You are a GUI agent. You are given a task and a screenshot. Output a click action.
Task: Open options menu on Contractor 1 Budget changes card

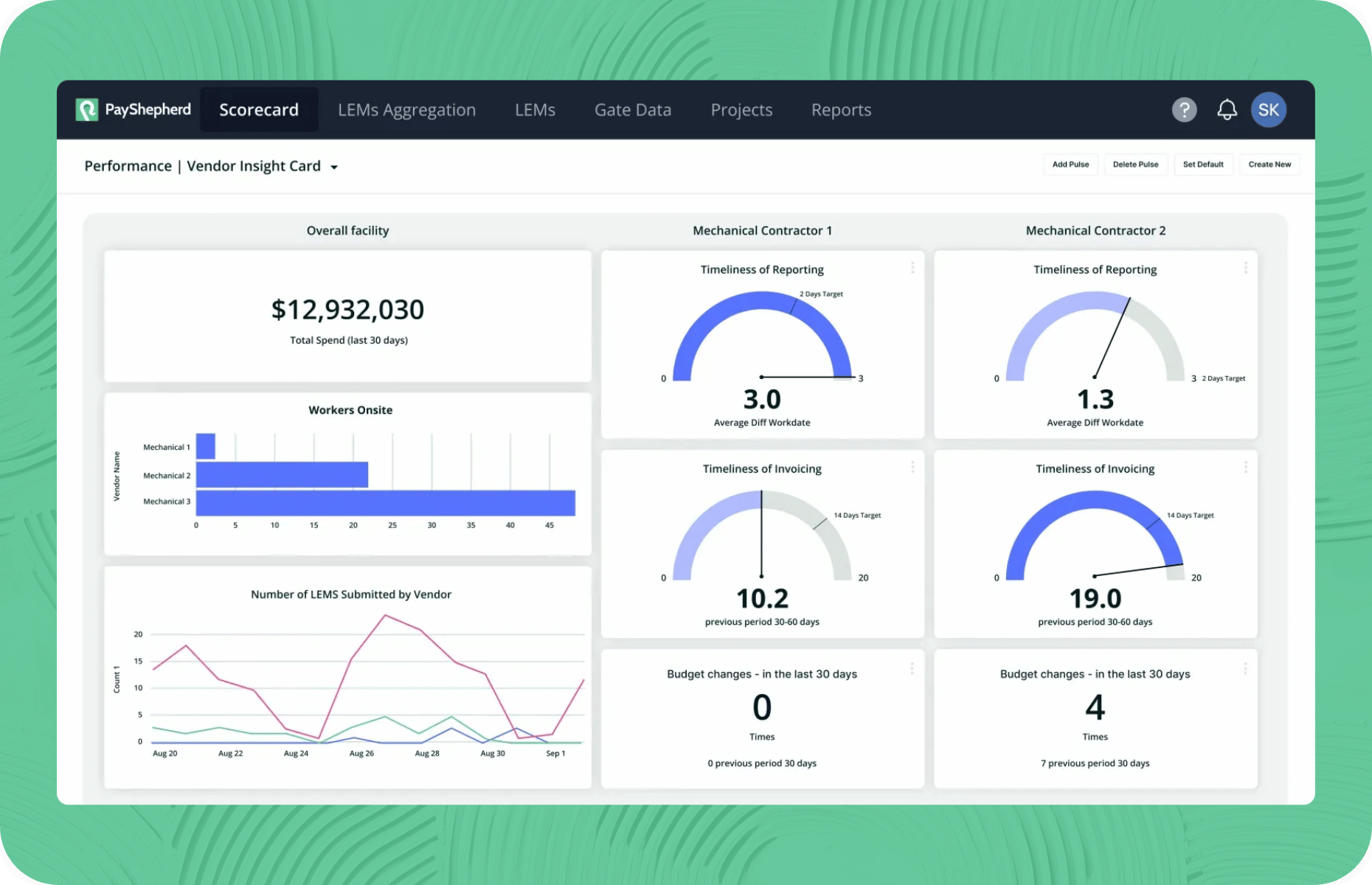tap(912, 668)
